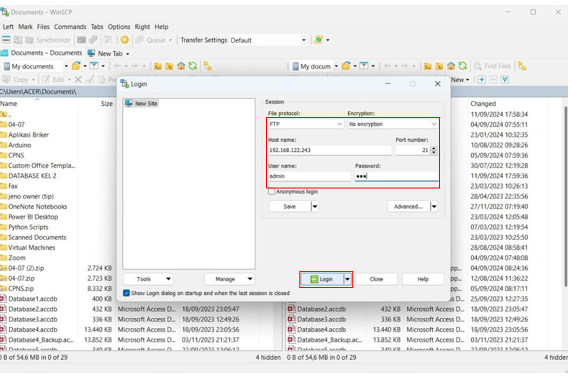Screen dimensions: 572x382
Task: Uncheck Show Login dialog on startup
Action: click(x=126, y=293)
